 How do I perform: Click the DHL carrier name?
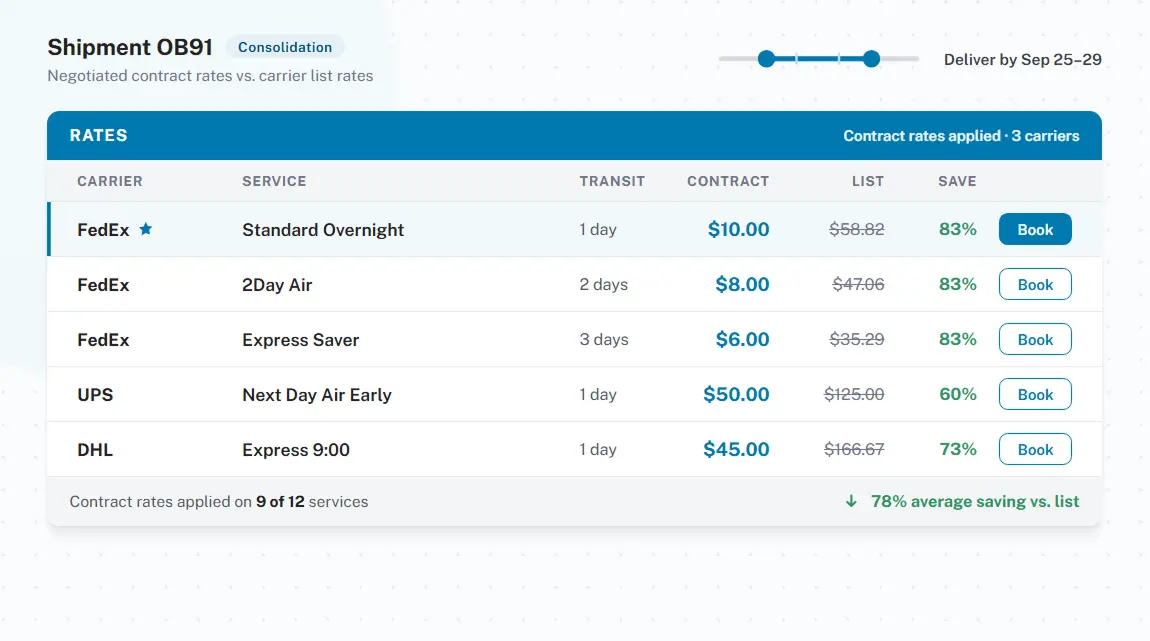(95, 450)
